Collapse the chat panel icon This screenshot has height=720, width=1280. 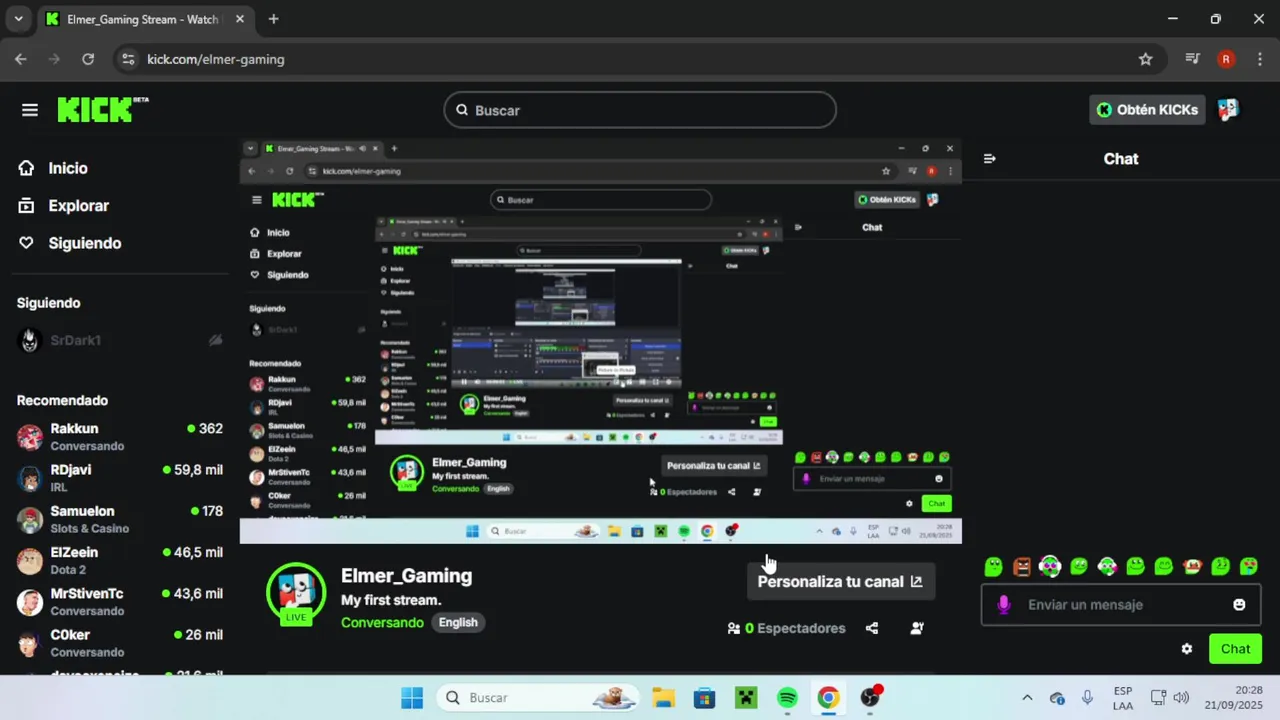point(989,159)
